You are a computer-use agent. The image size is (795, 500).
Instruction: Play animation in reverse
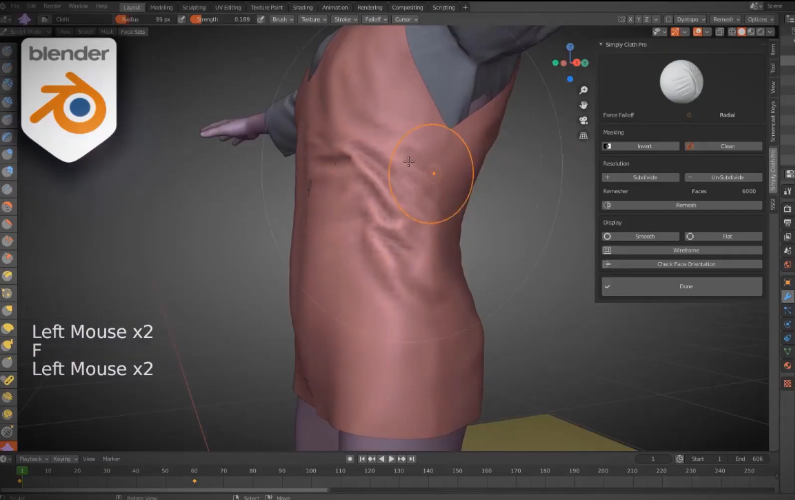point(382,459)
